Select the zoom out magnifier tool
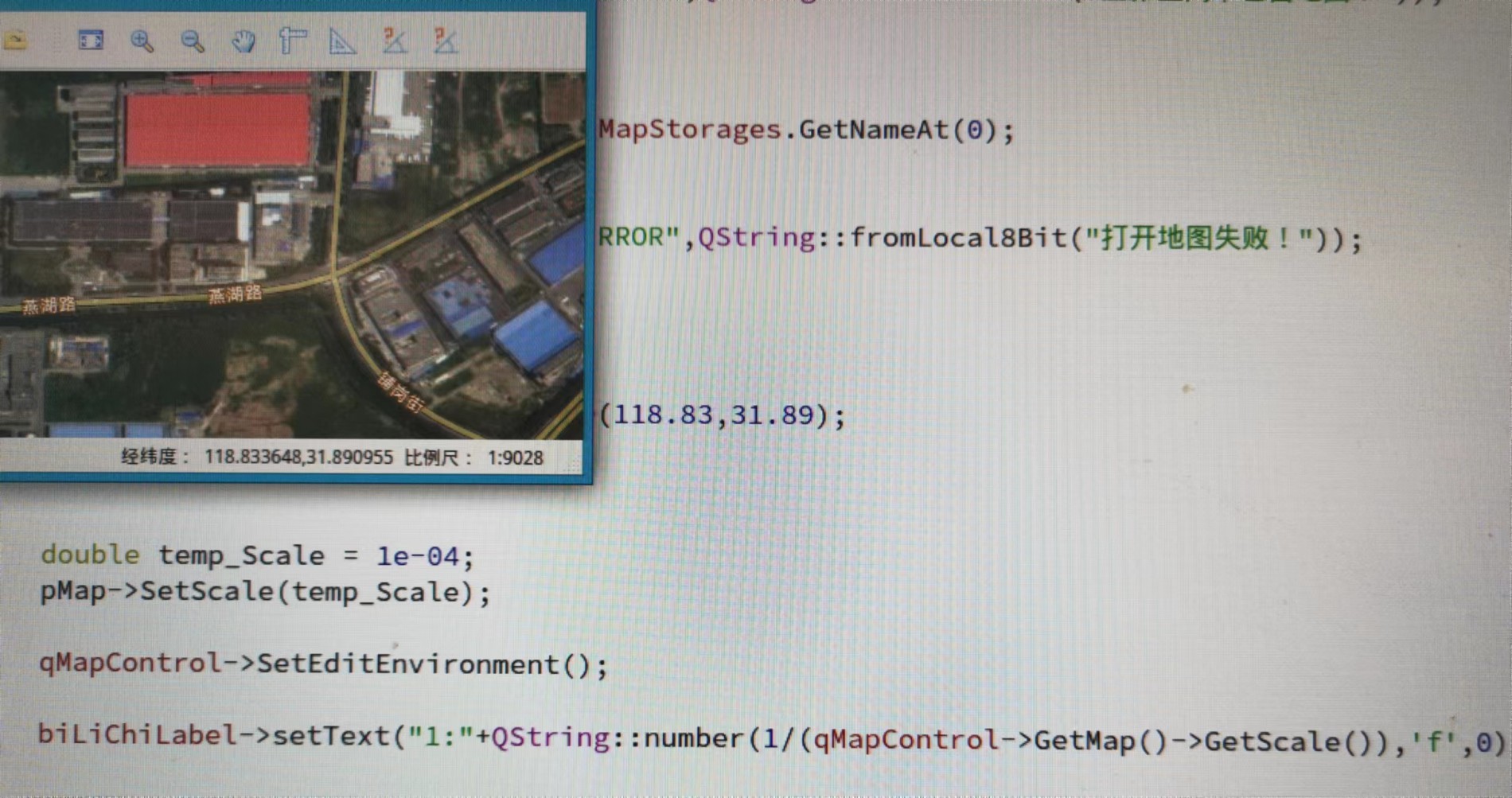This screenshot has width=1512, height=798. (x=193, y=41)
